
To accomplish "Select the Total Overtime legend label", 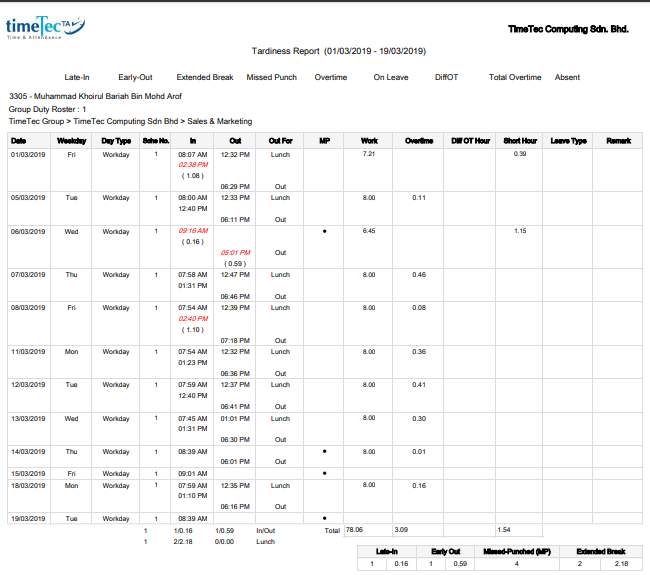I will (515, 77).
